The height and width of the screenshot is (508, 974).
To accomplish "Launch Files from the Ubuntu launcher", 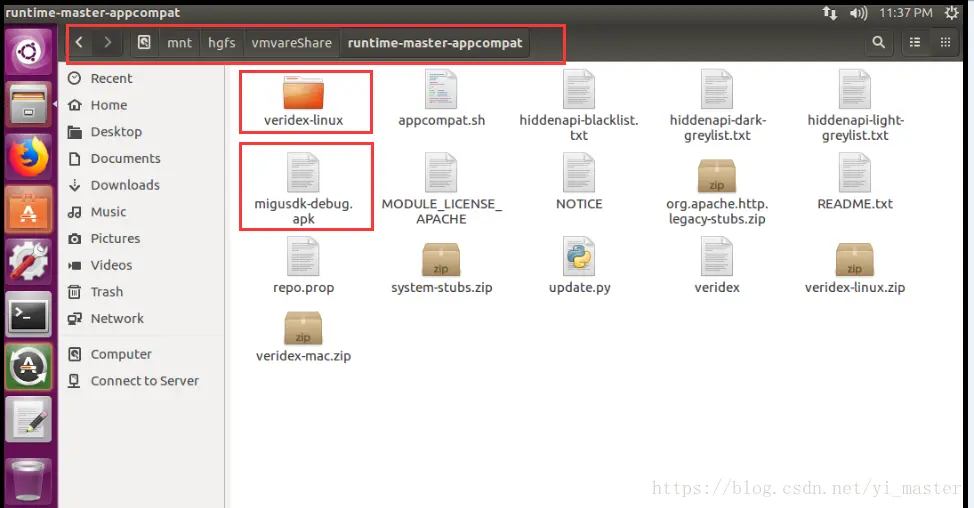I will click(x=28, y=104).
